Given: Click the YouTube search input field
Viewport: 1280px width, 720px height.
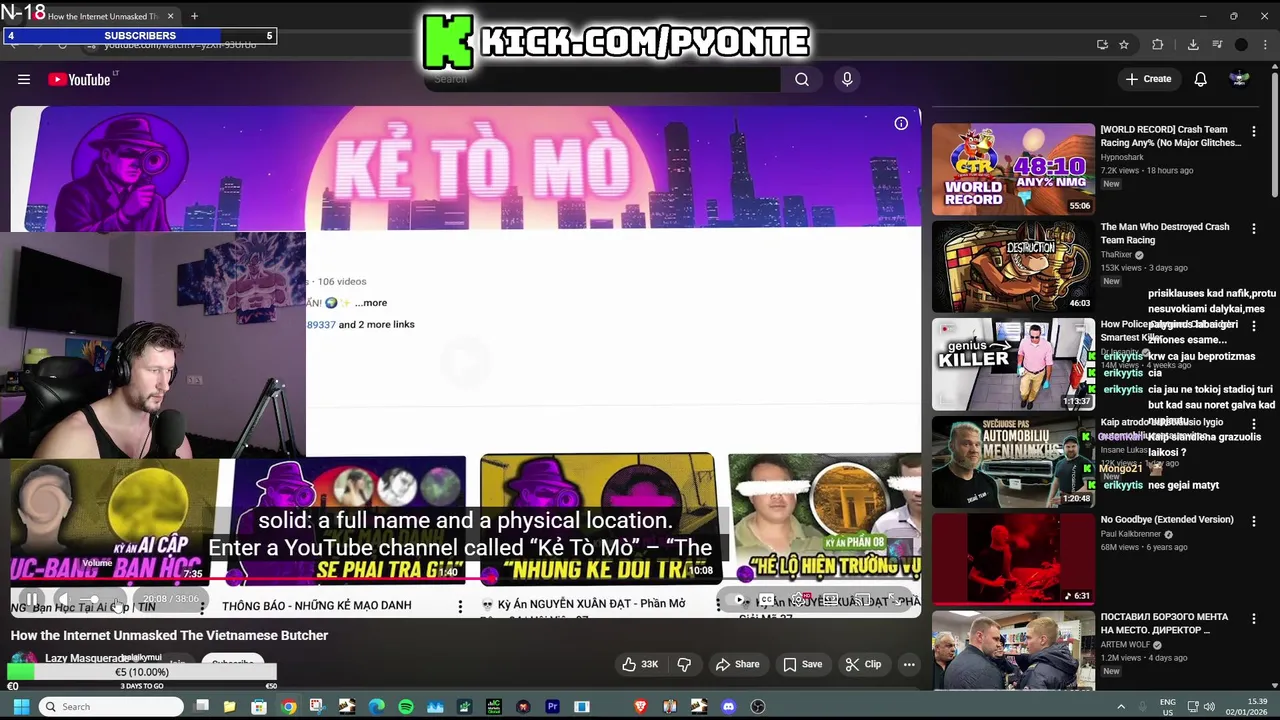Looking at the screenshot, I should coord(602,79).
